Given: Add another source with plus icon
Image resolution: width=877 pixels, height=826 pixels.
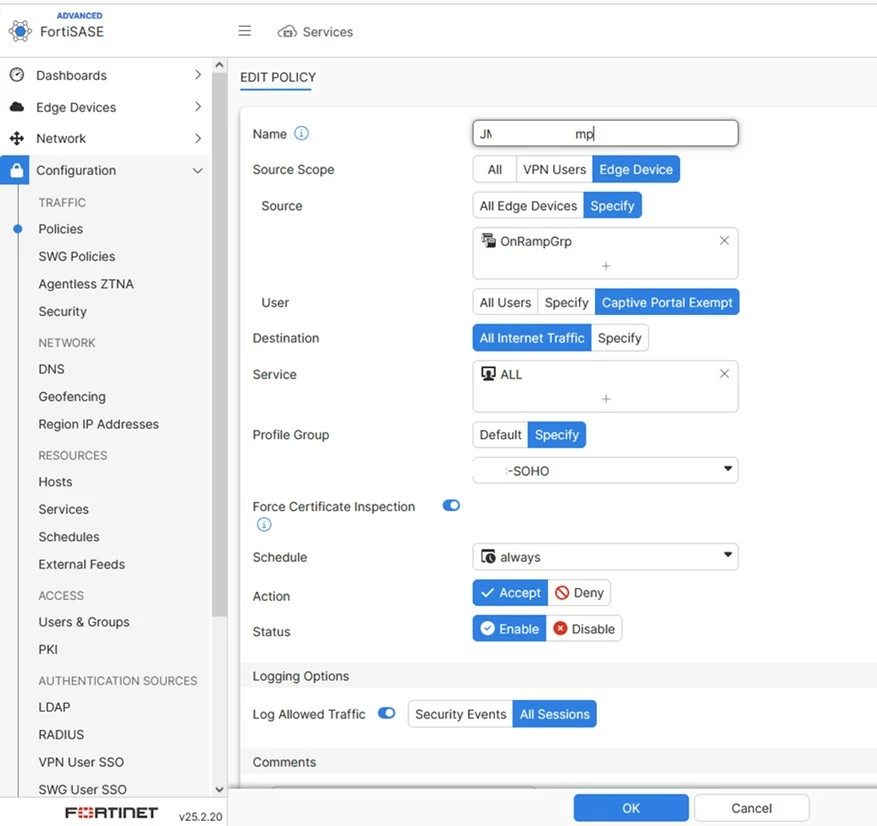Looking at the screenshot, I should point(606,266).
